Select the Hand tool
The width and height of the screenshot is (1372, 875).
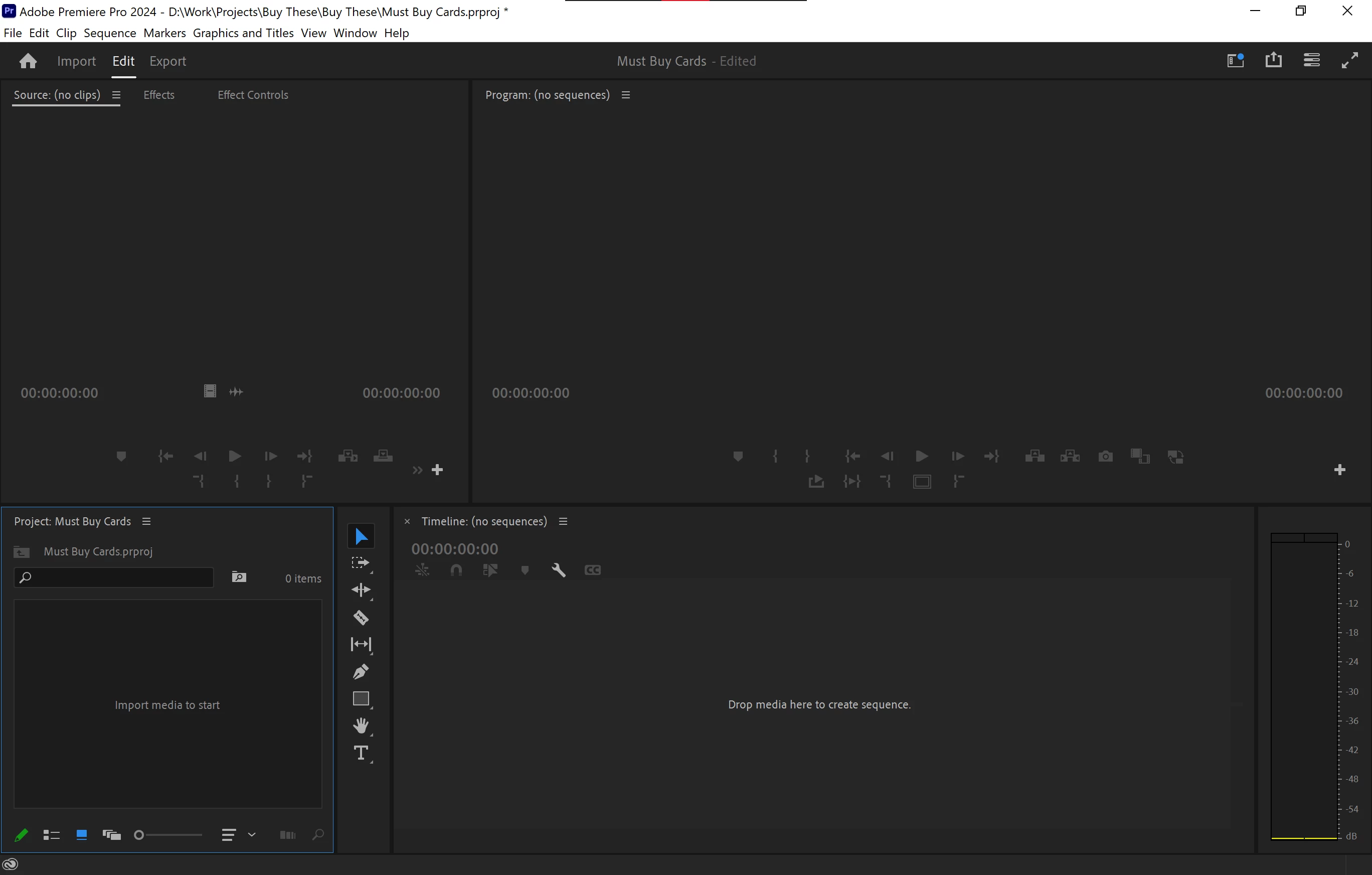(361, 725)
